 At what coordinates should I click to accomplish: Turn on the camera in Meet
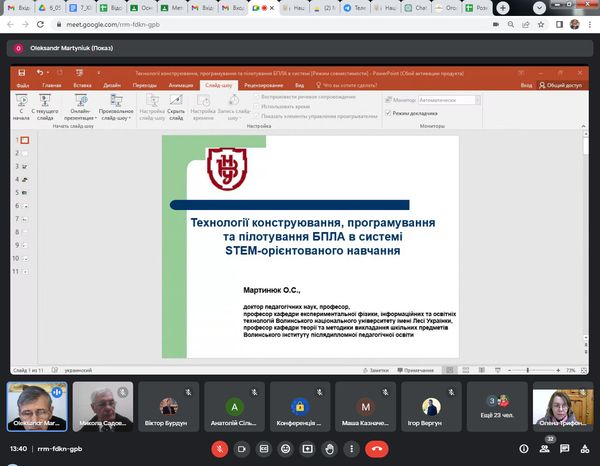[x=242, y=449]
